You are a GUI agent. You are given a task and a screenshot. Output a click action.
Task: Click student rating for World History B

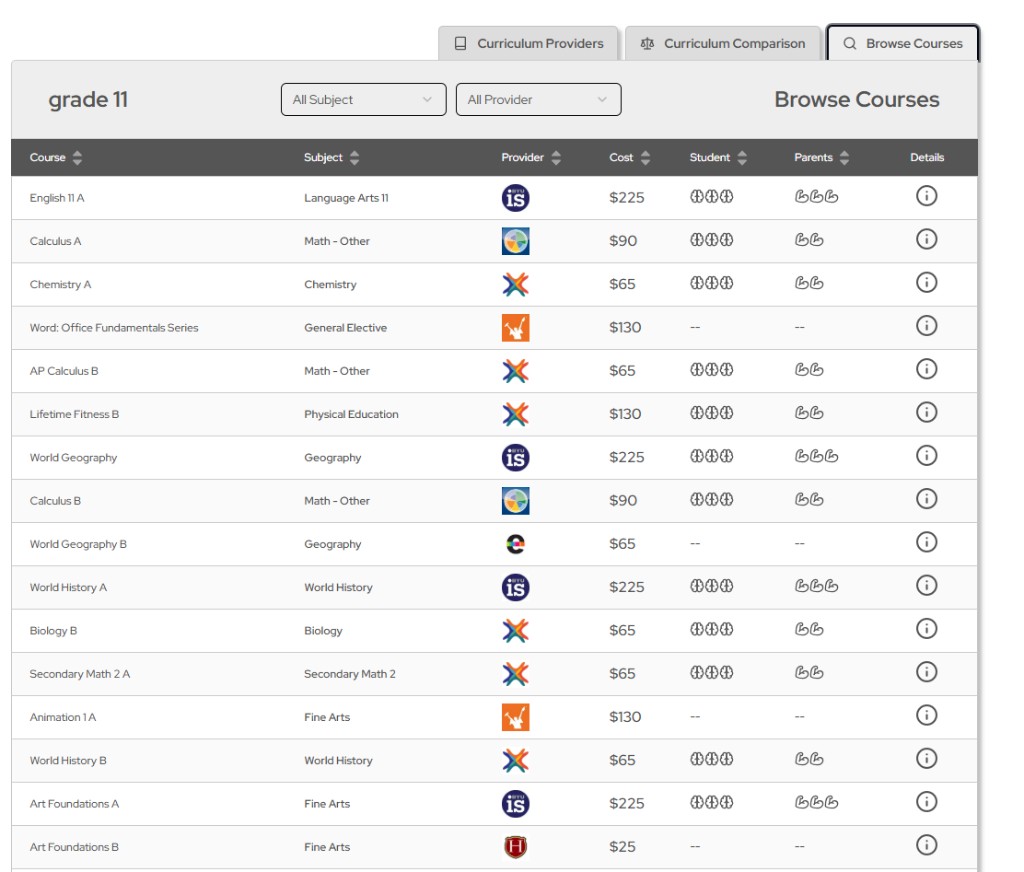712,759
